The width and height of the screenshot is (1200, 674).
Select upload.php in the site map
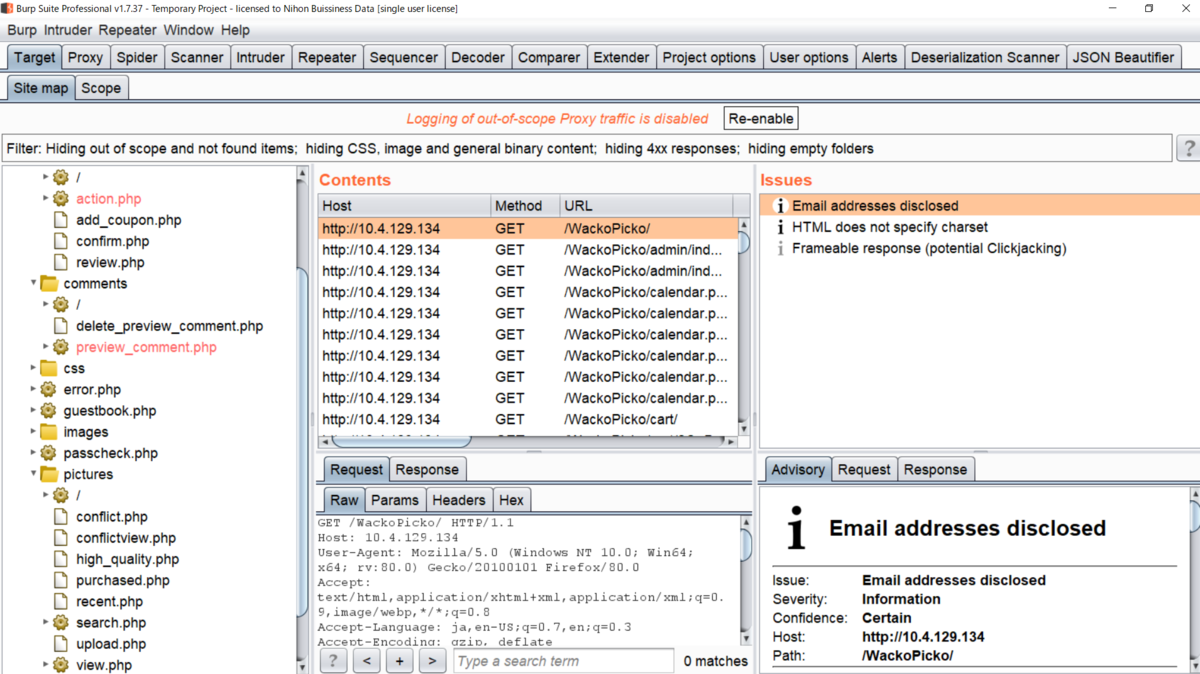click(111, 644)
